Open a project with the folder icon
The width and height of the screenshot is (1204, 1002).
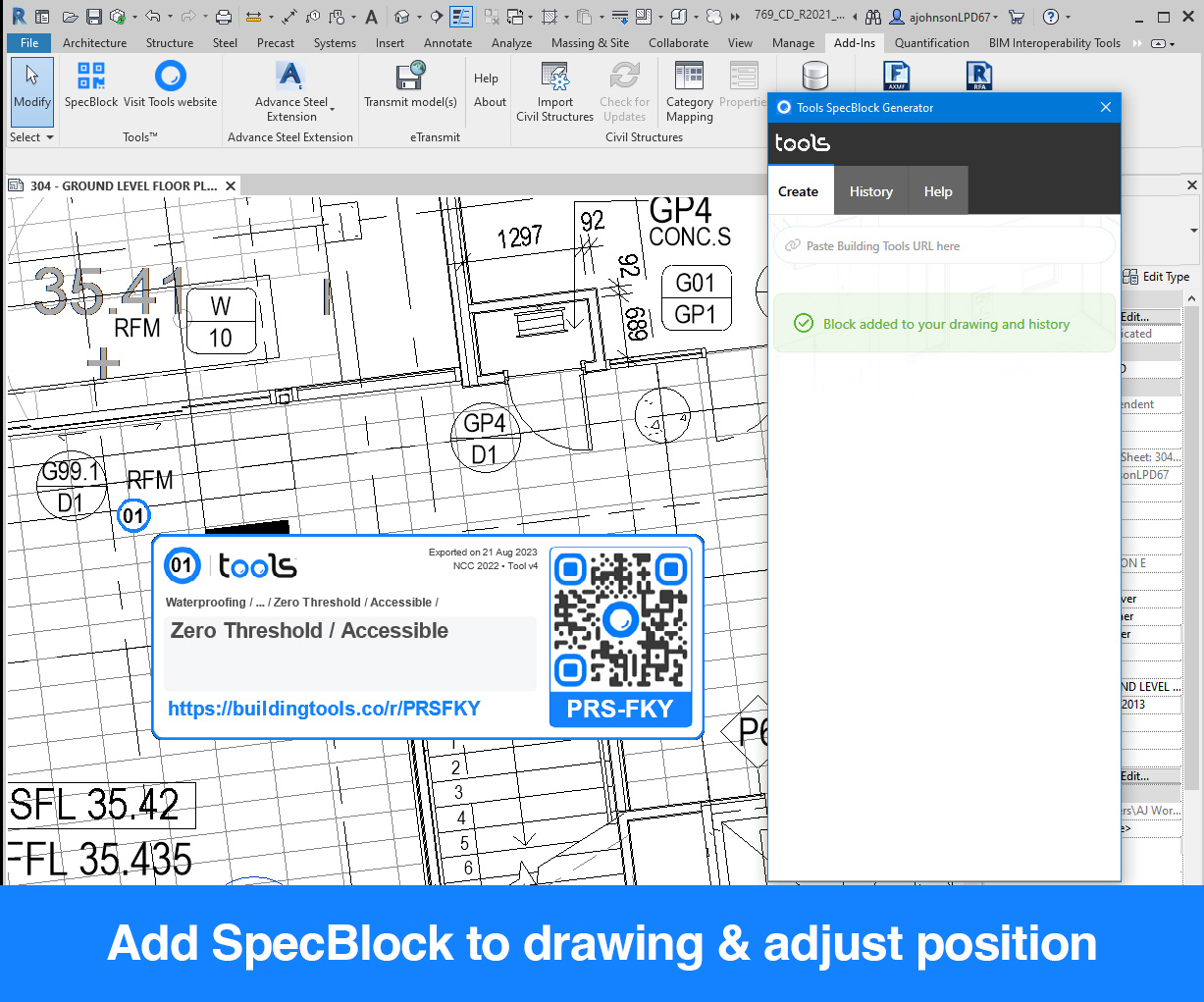tap(70, 17)
